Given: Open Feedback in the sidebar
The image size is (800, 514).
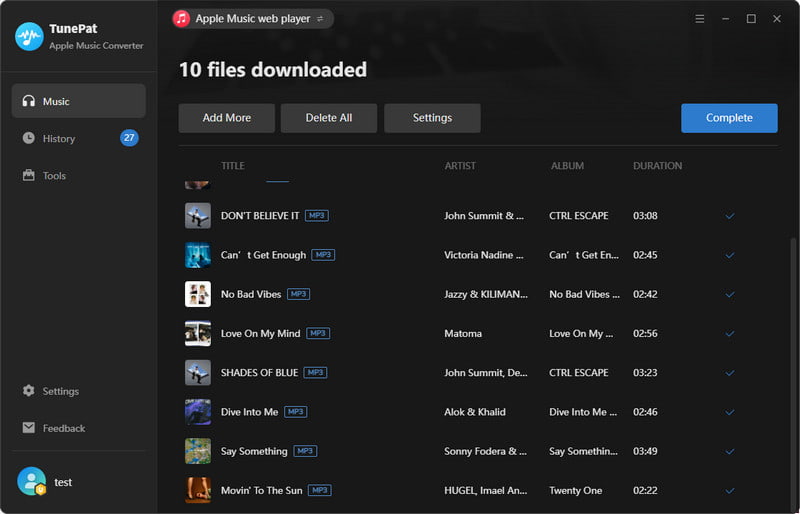Looking at the screenshot, I should (79, 428).
